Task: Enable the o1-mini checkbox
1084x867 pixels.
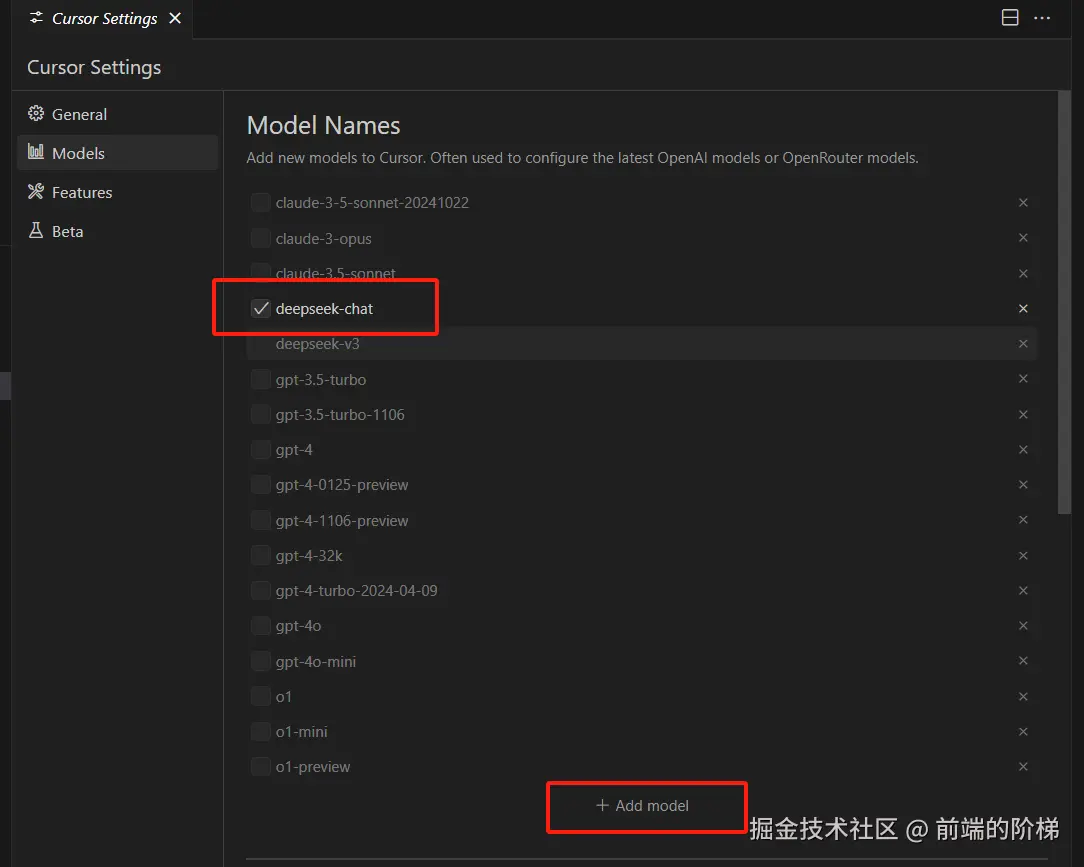Action: click(261, 731)
